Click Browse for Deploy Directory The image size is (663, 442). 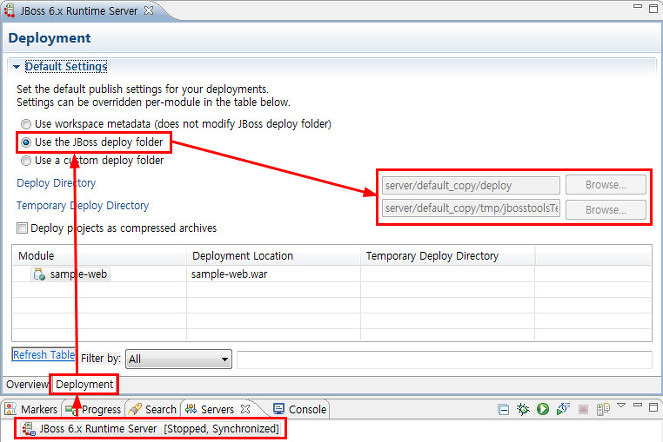pyautogui.click(x=605, y=185)
